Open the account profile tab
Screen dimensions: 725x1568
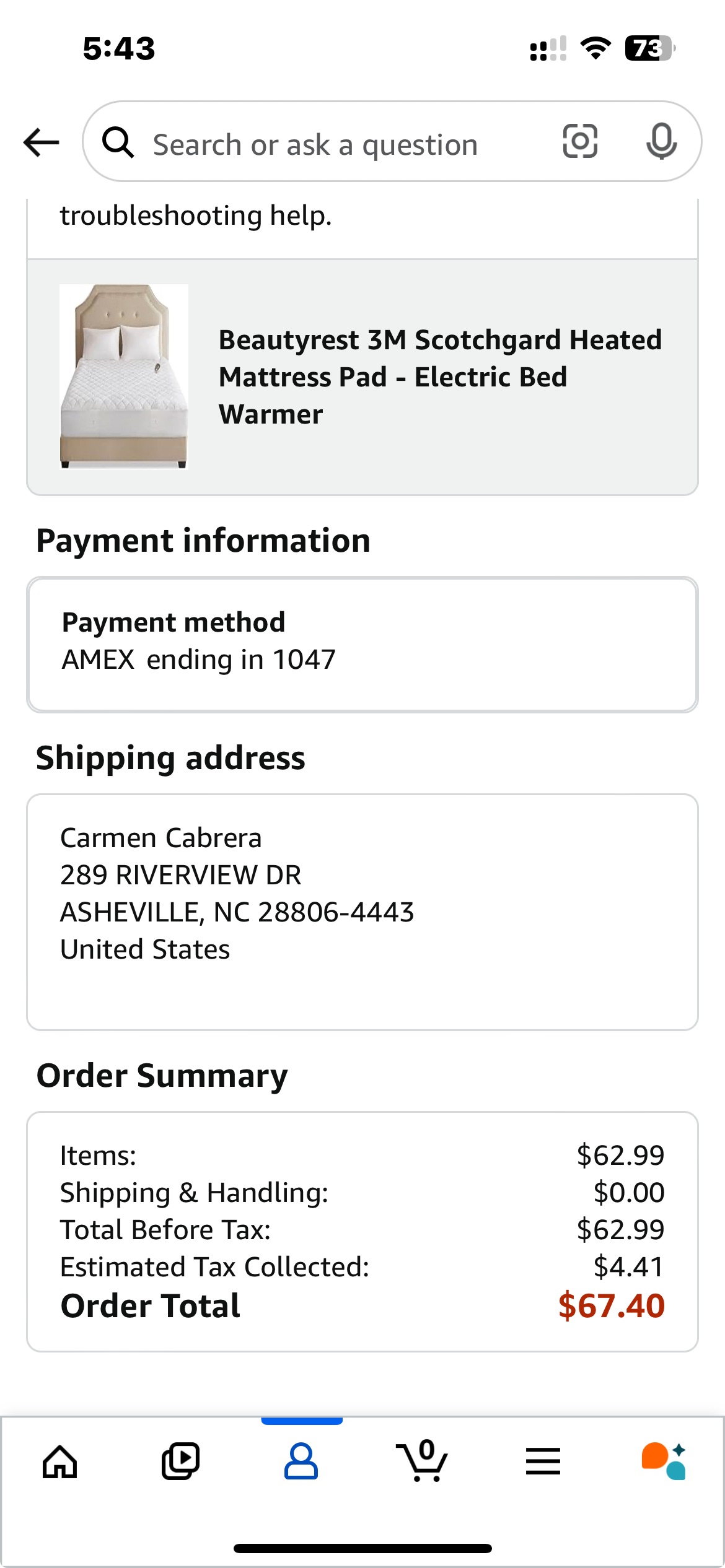click(301, 1461)
